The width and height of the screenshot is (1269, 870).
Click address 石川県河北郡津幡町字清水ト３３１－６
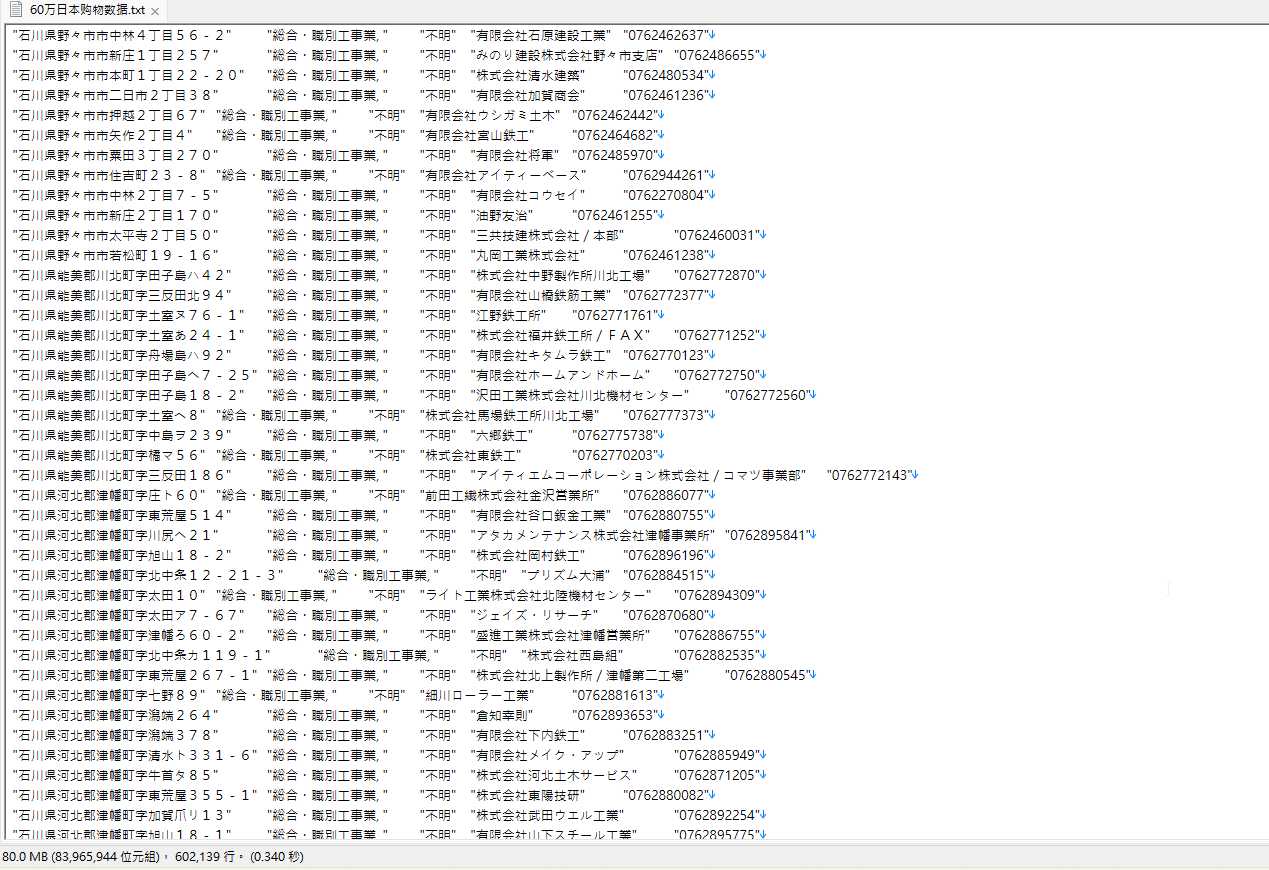[x=135, y=755]
